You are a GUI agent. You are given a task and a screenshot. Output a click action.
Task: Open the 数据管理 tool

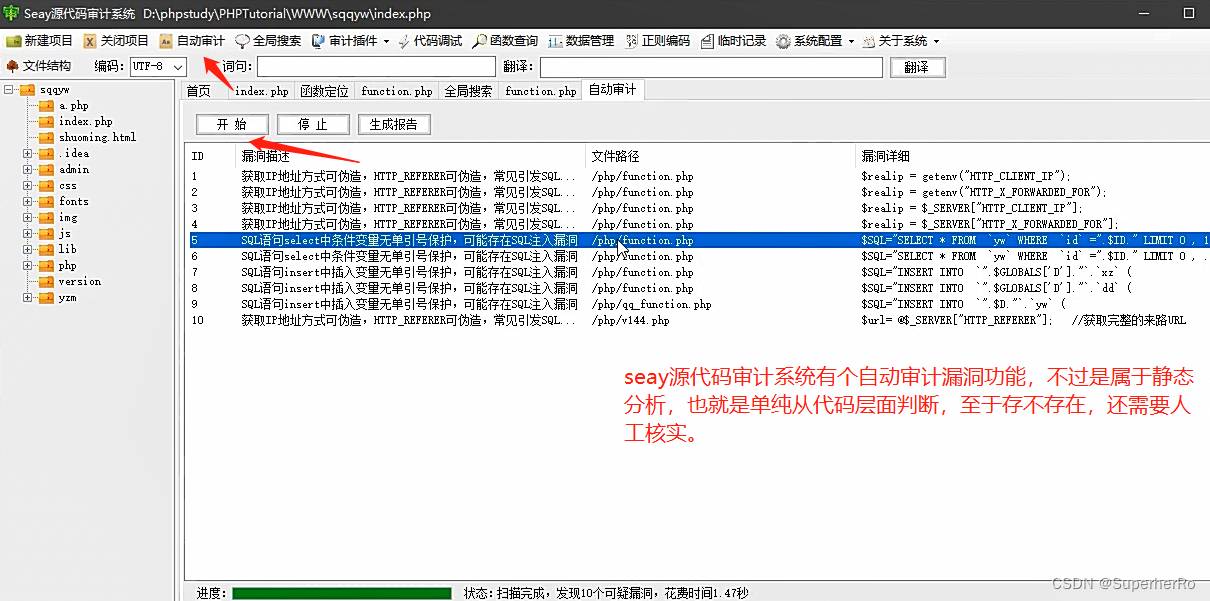coord(581,41)
